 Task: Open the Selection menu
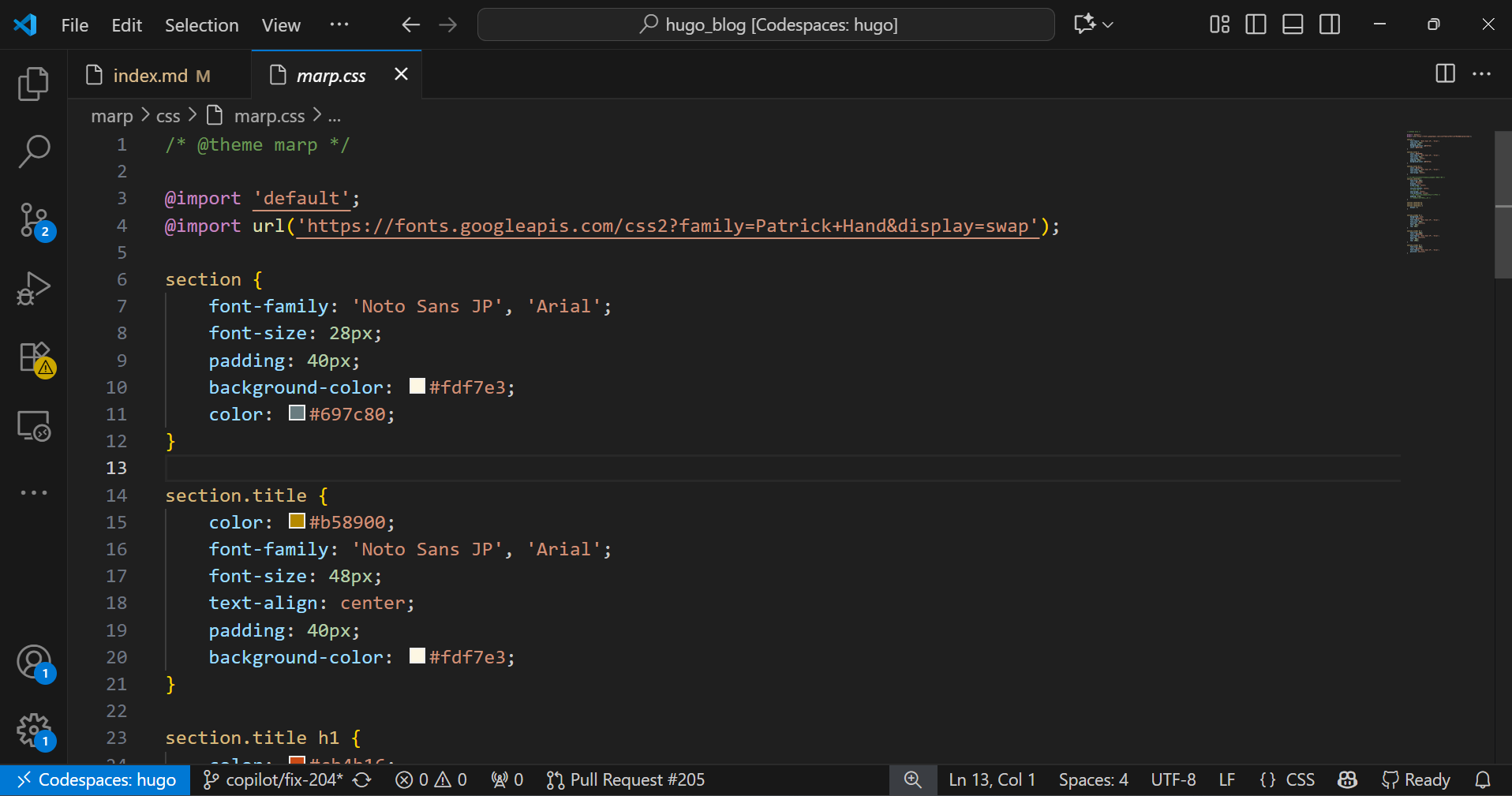(x=201, y=25)
